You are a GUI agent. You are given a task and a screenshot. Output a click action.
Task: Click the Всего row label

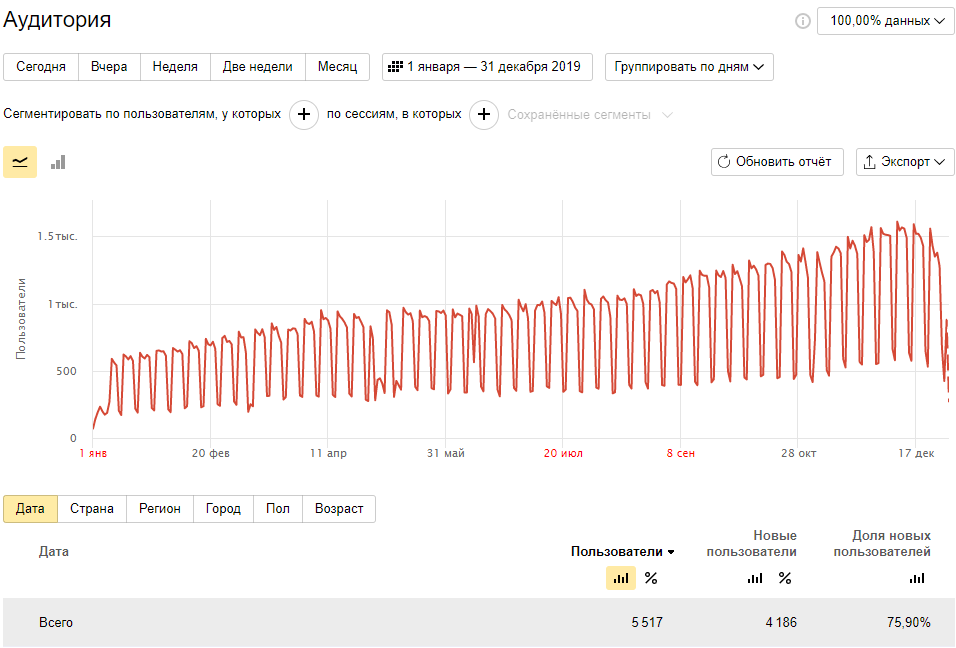56,623
